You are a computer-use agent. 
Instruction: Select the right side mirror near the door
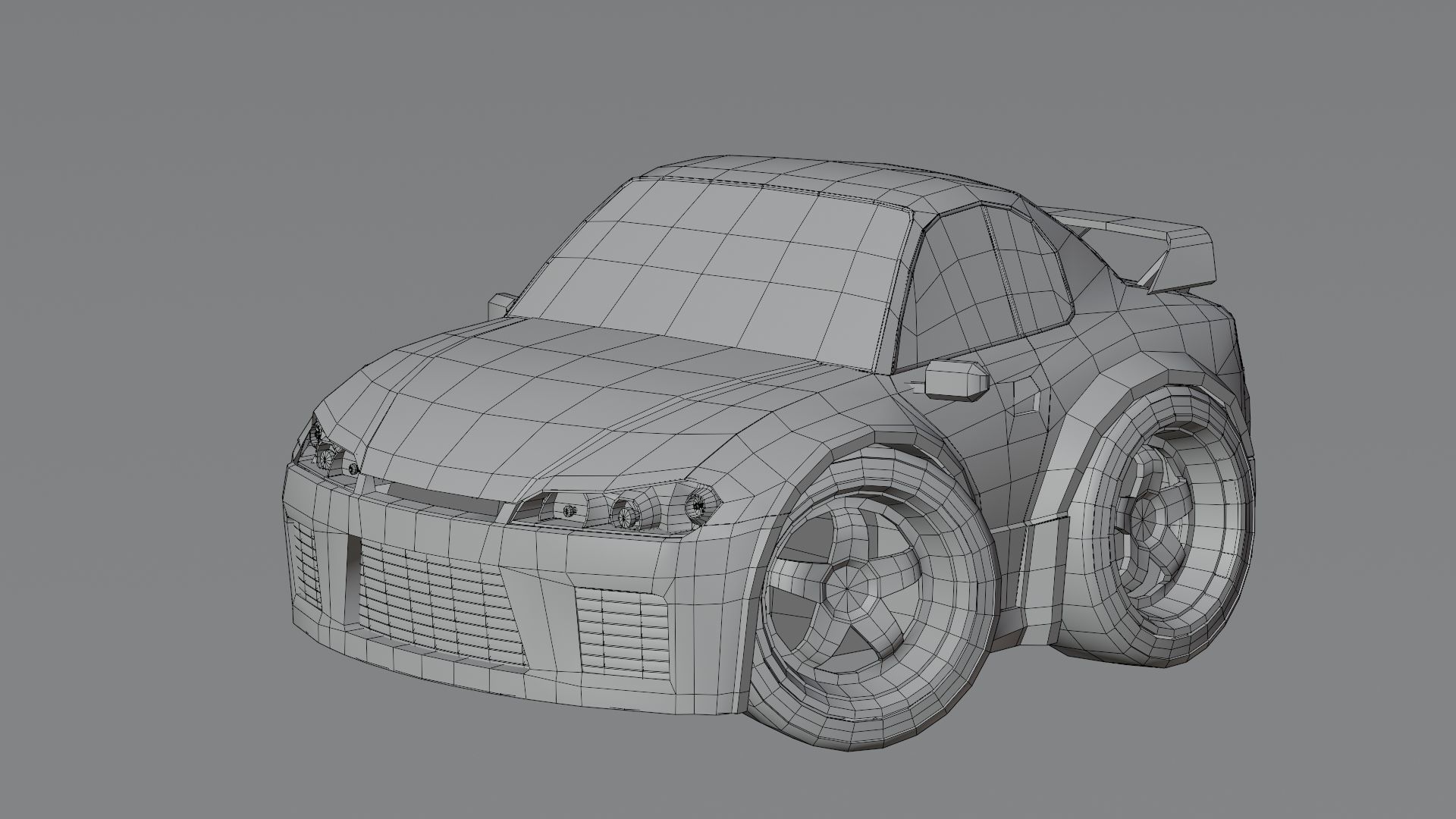[956, 379]
